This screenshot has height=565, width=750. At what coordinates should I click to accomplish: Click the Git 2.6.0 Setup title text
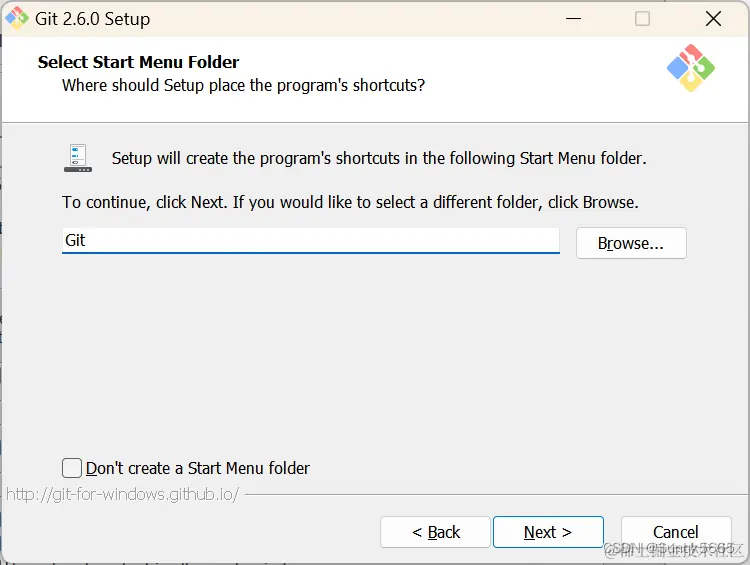click(x=92, y=19)
